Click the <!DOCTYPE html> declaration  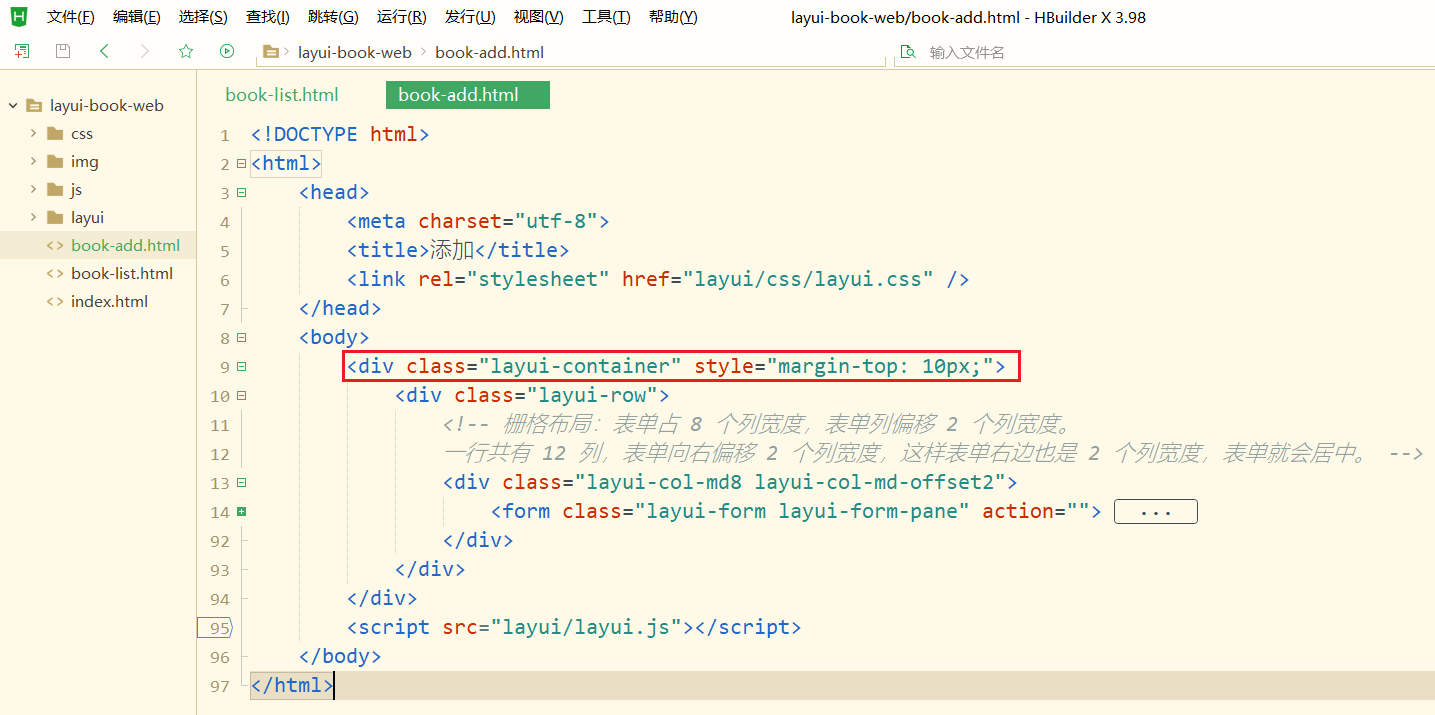tap(340, 134)
